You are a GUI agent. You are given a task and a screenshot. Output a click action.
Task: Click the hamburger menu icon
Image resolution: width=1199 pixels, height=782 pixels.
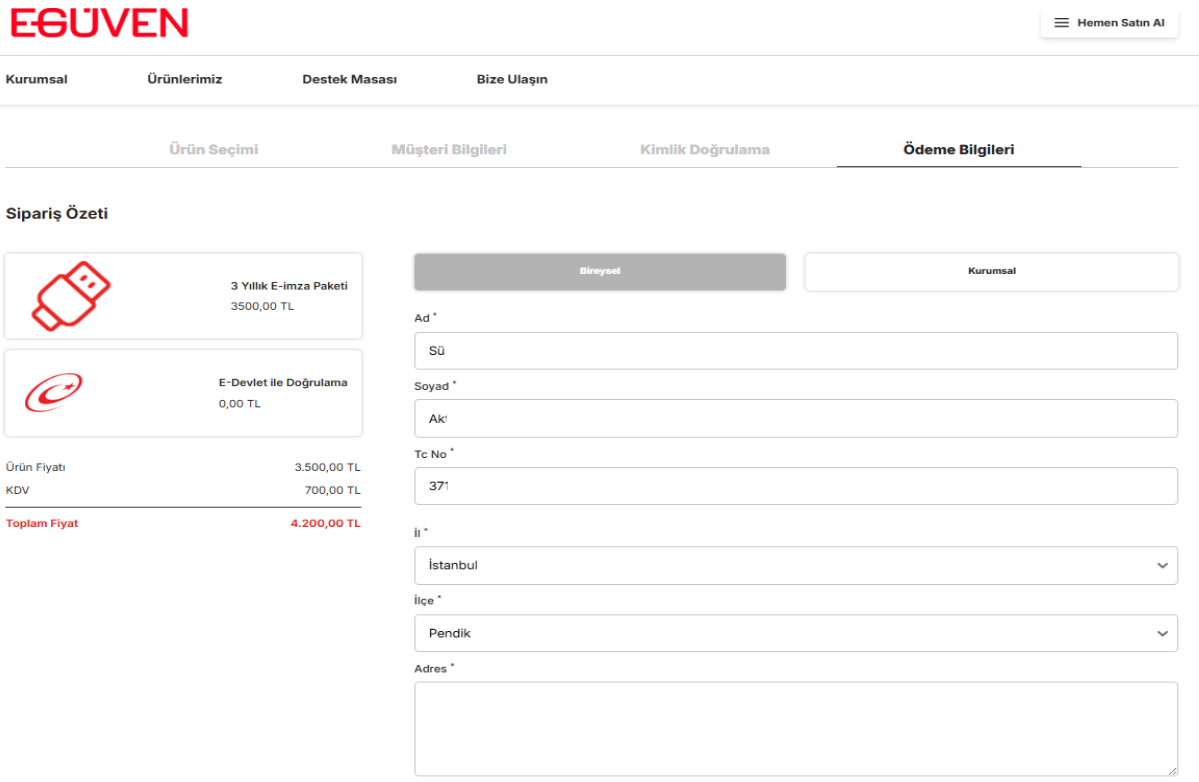(1061, 23)
